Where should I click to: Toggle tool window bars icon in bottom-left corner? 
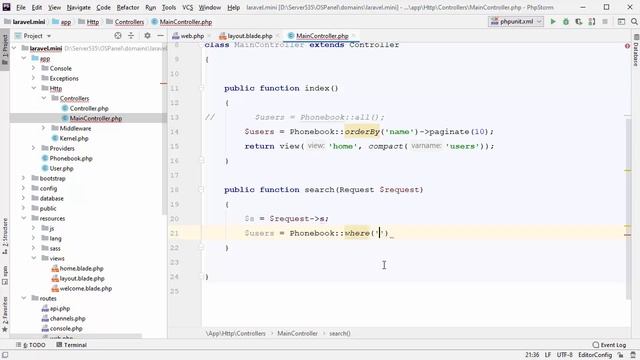tap(5, 355)
